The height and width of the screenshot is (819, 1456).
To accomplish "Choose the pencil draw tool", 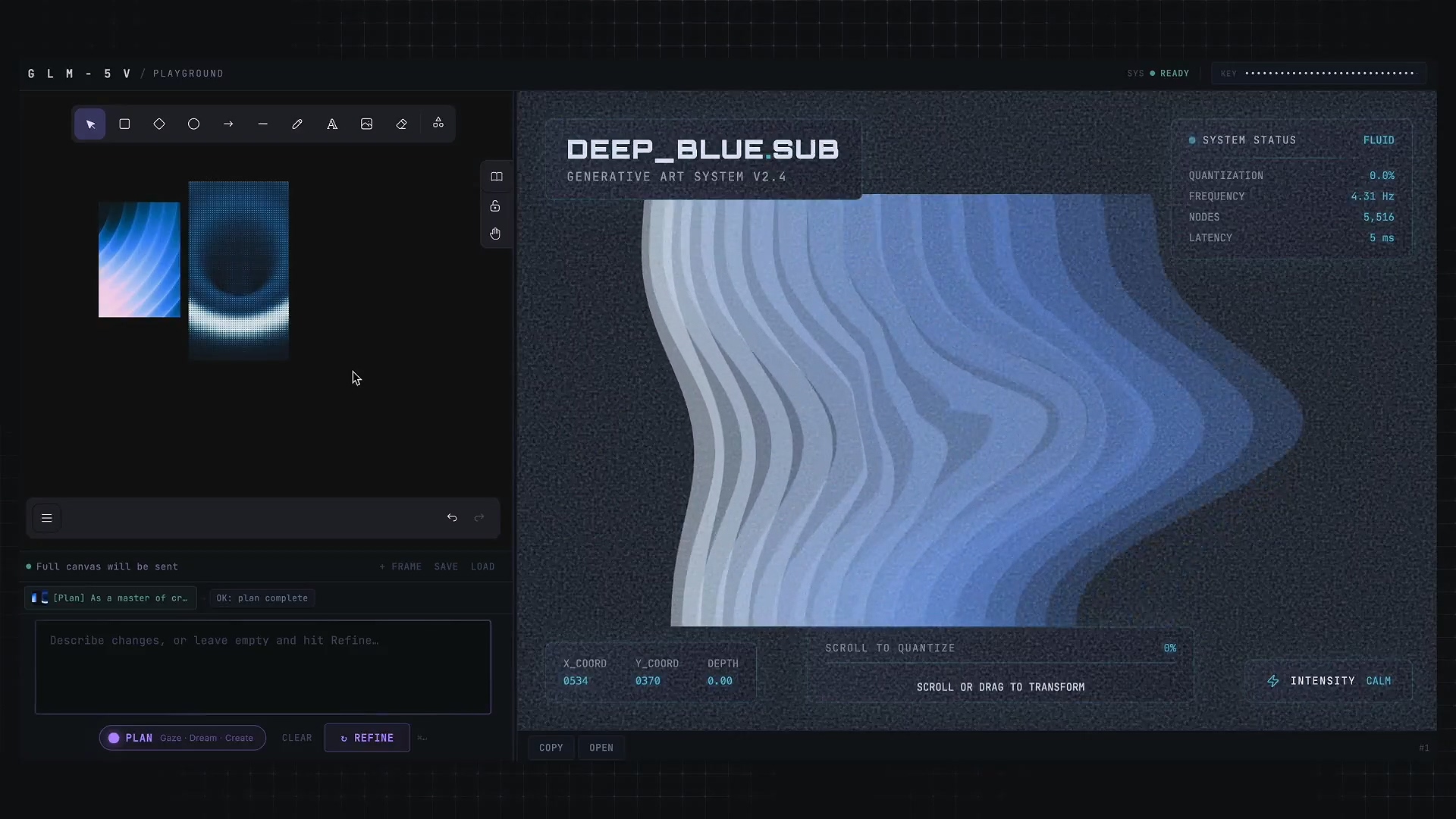I will point(297,124).
